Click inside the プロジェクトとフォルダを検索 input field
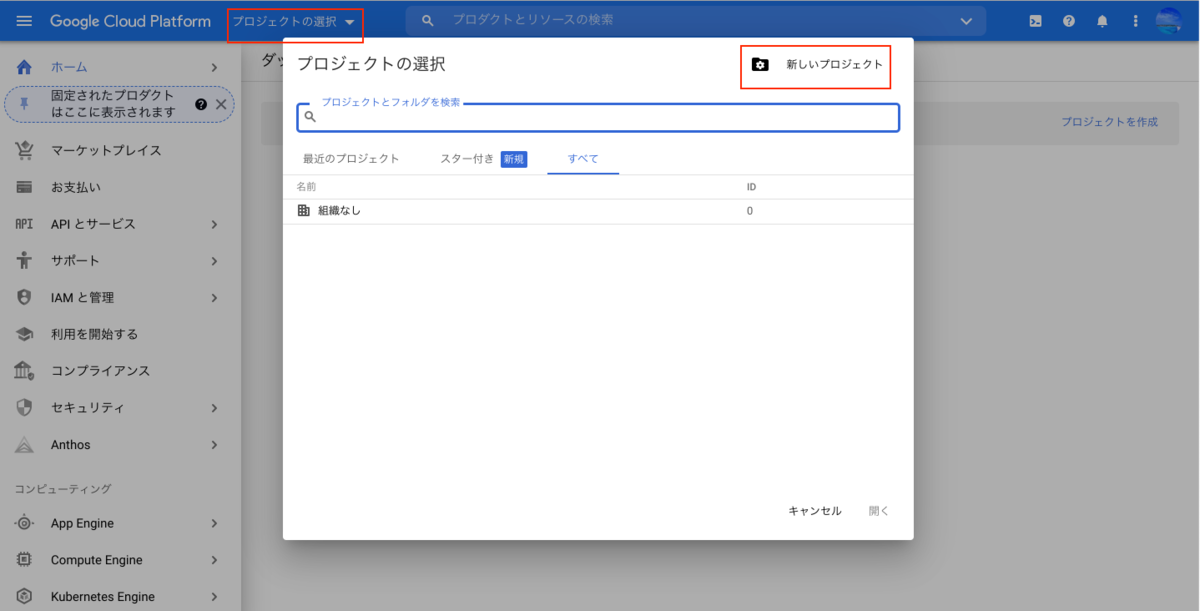 point(598,118)
